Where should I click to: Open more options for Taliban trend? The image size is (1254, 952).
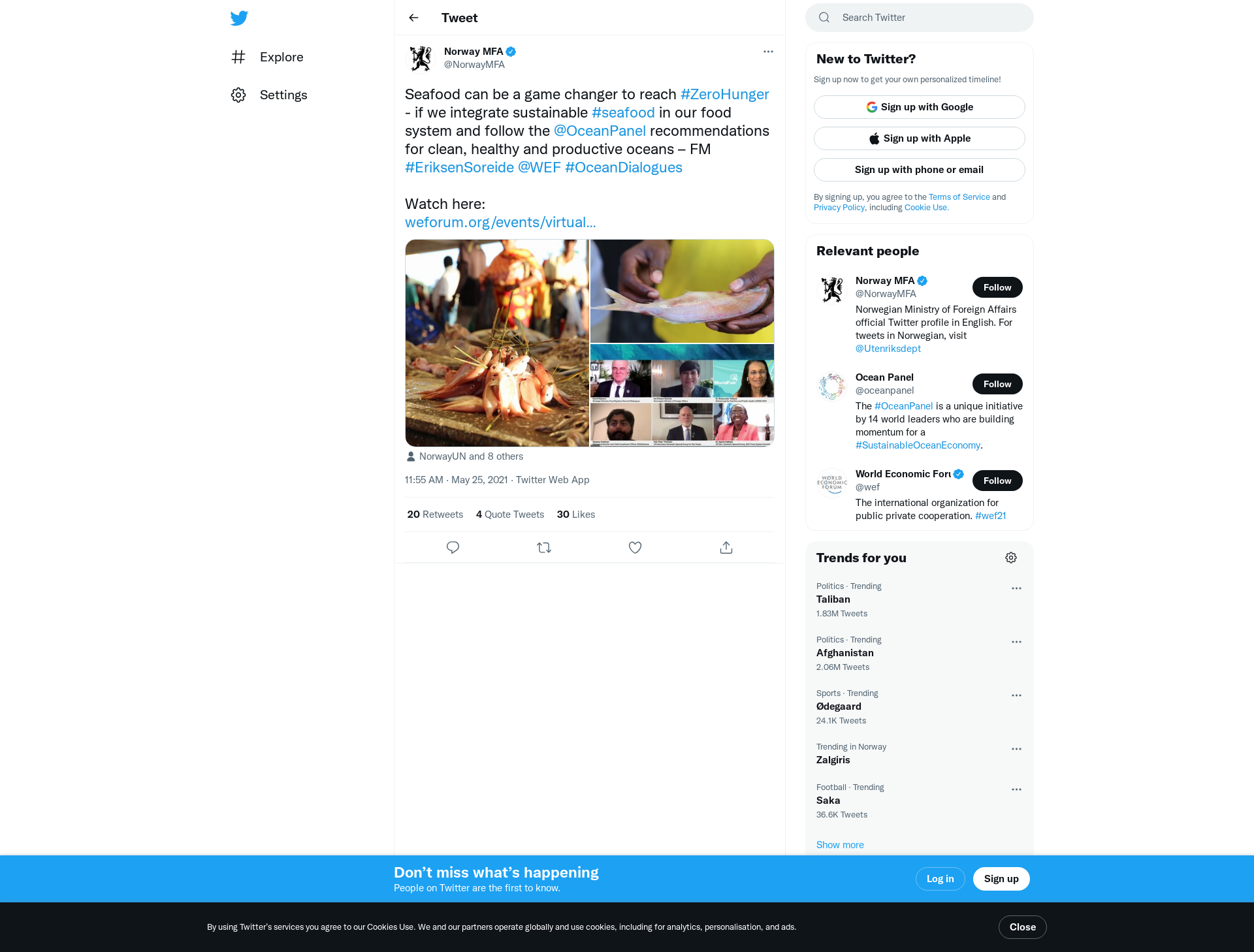1016,588
